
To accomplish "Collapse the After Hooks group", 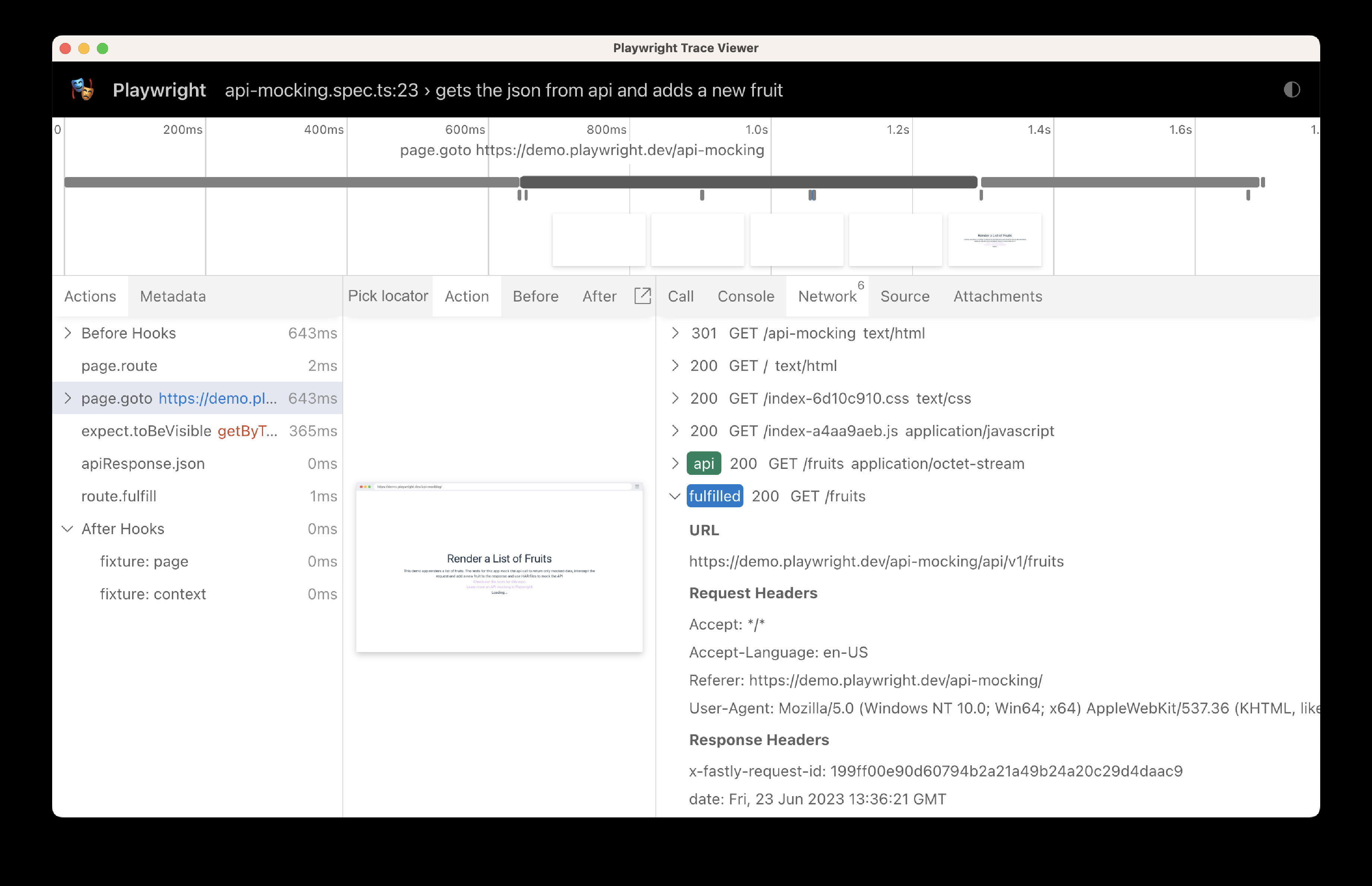I will 68,529.
